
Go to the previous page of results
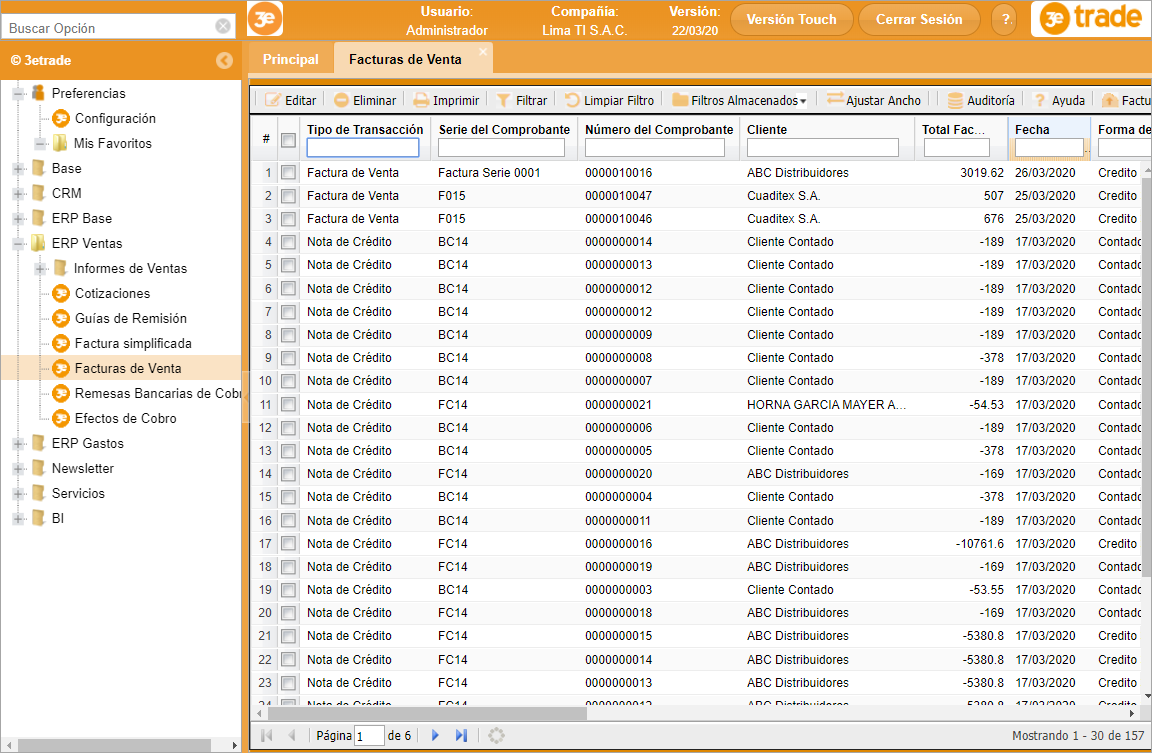[292, 735]
